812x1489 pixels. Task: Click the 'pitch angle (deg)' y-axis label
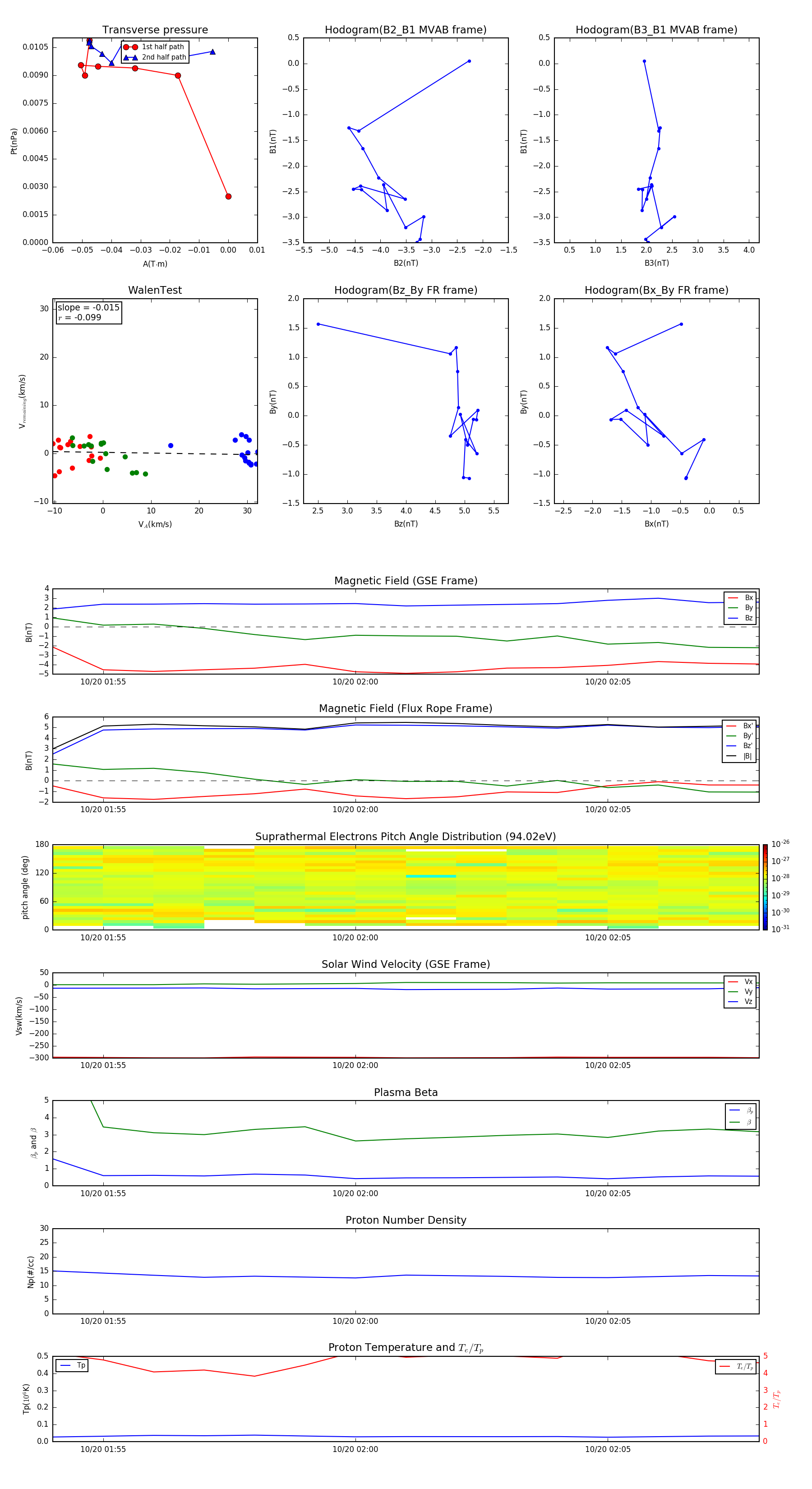point(25,887)
